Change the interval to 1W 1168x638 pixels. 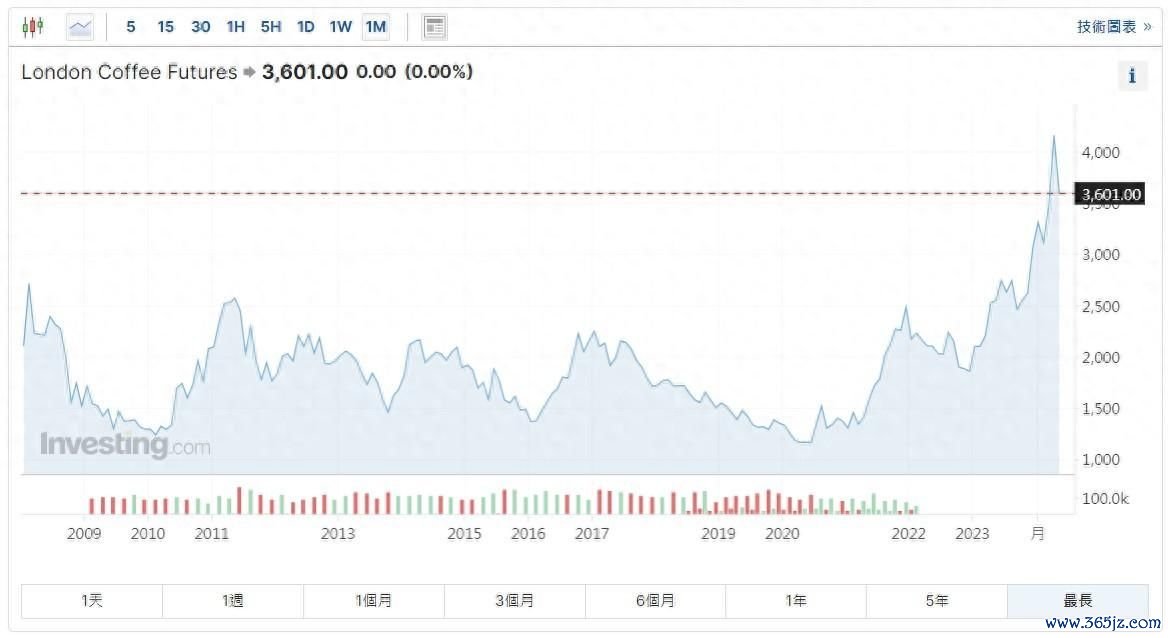tap(341, 27)
